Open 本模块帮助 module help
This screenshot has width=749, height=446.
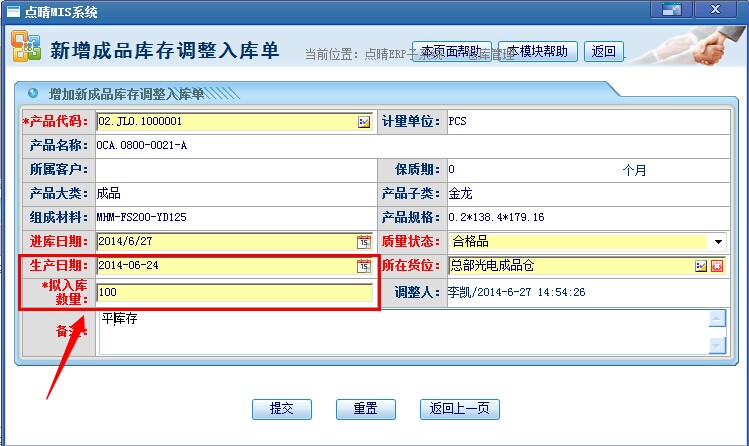point(541,51)
